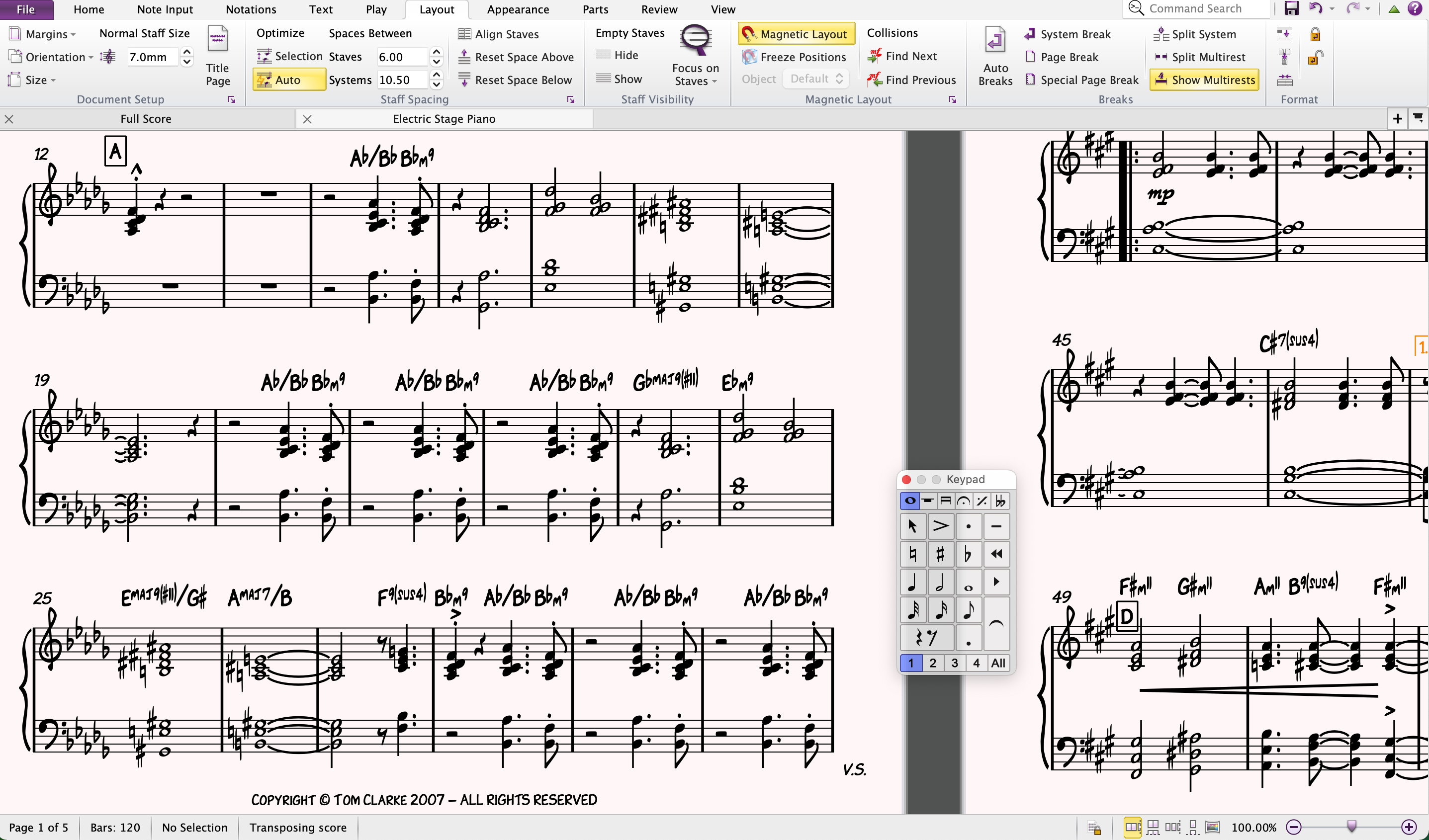Image resolution: width=1429 pixels, height=840 pixels.
Task: Open the help question mark icon
Action: 1415,8
